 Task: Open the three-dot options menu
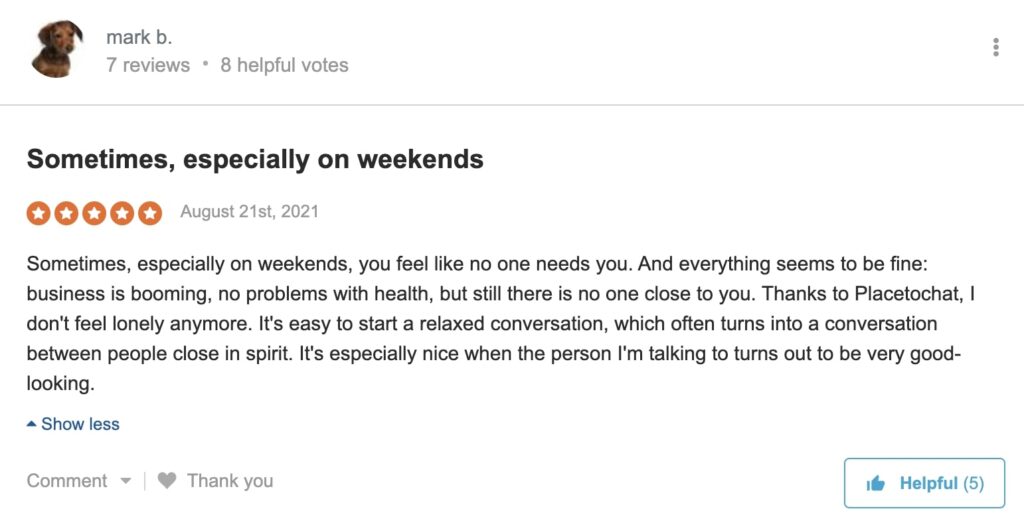click(x=995, y=47)
